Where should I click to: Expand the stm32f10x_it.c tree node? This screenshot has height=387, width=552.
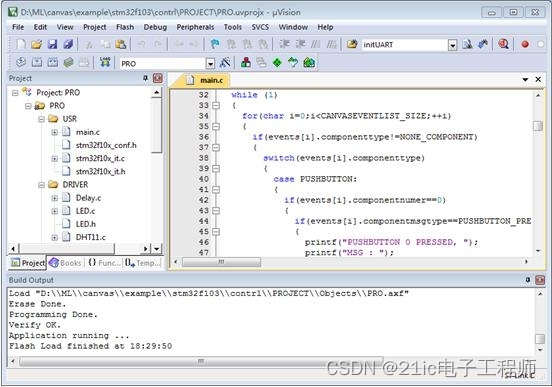55,159
